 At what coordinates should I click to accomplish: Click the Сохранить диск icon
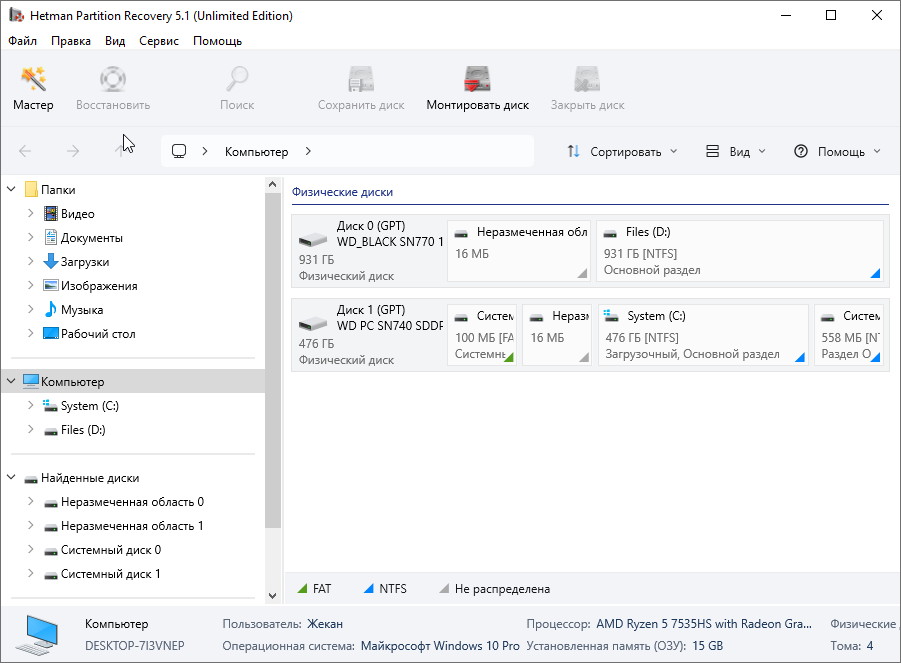click(361, 79)
